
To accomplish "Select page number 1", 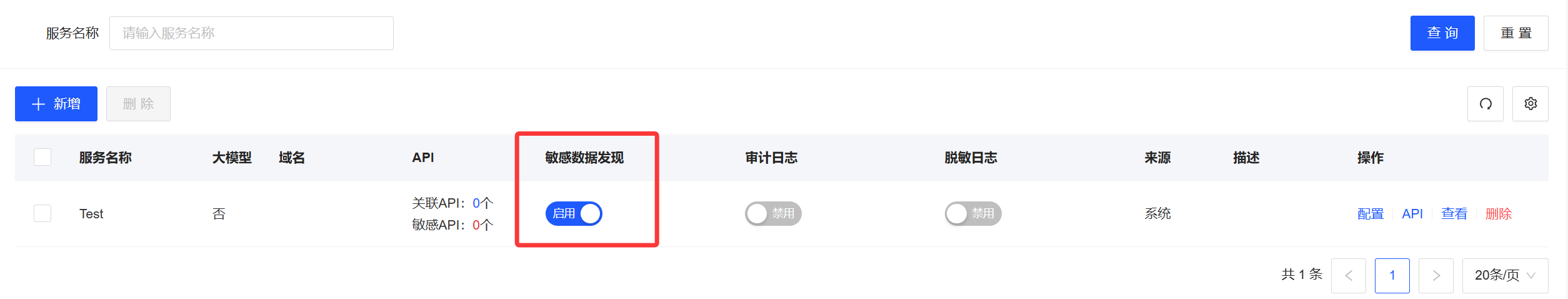I will [x=1392, y=276].
